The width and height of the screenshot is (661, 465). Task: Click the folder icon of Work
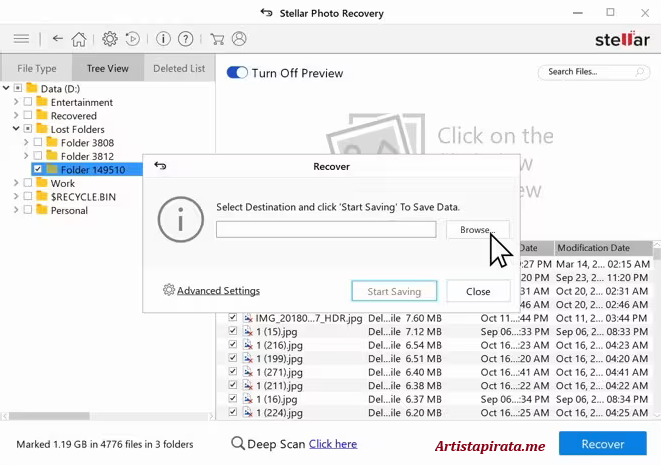point(42,183)
